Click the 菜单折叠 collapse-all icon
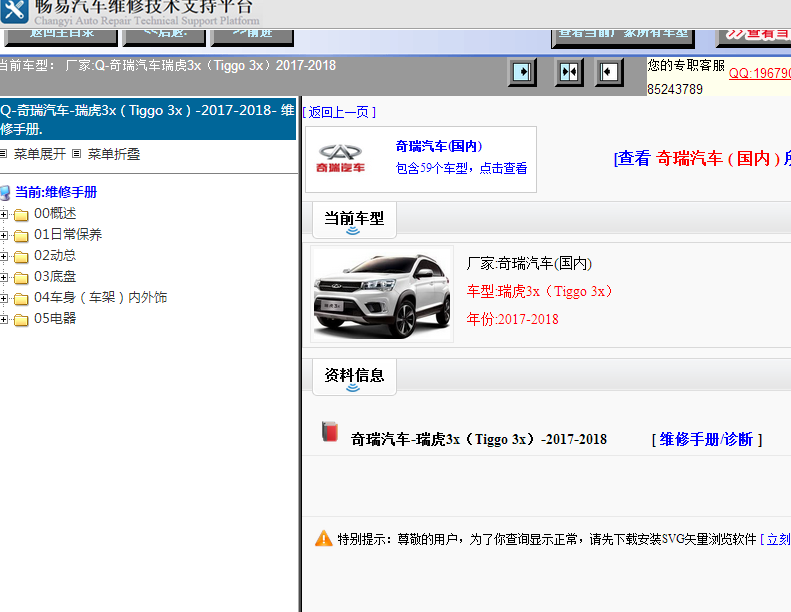791x612 pixels. pyautogui.click(x=76, y=153)
